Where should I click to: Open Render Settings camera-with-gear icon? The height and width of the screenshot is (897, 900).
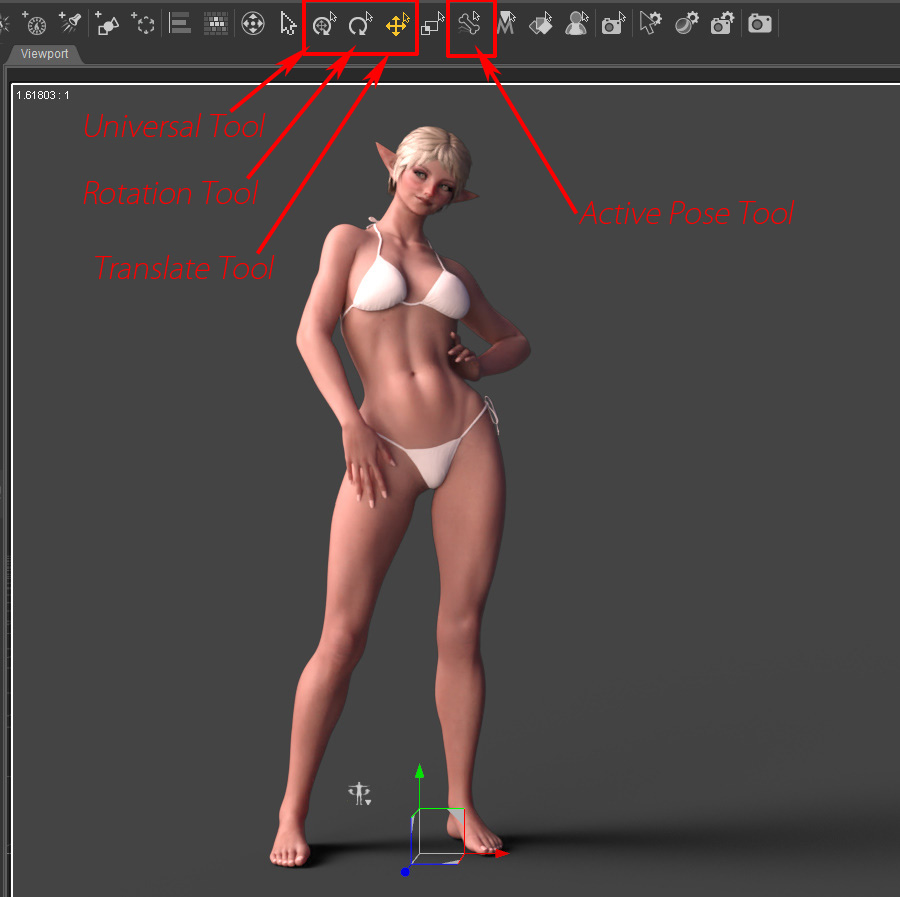point(723,24)
